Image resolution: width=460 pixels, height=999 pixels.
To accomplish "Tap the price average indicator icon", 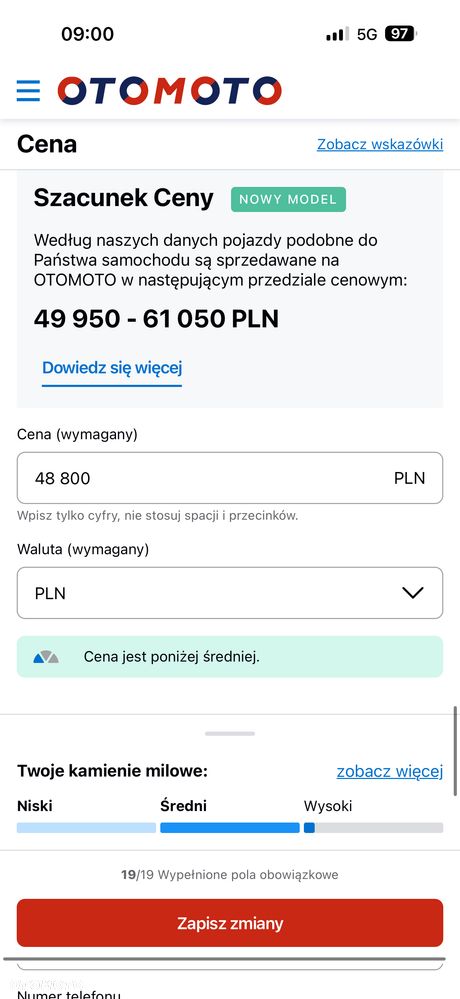I will pos(46,657).
